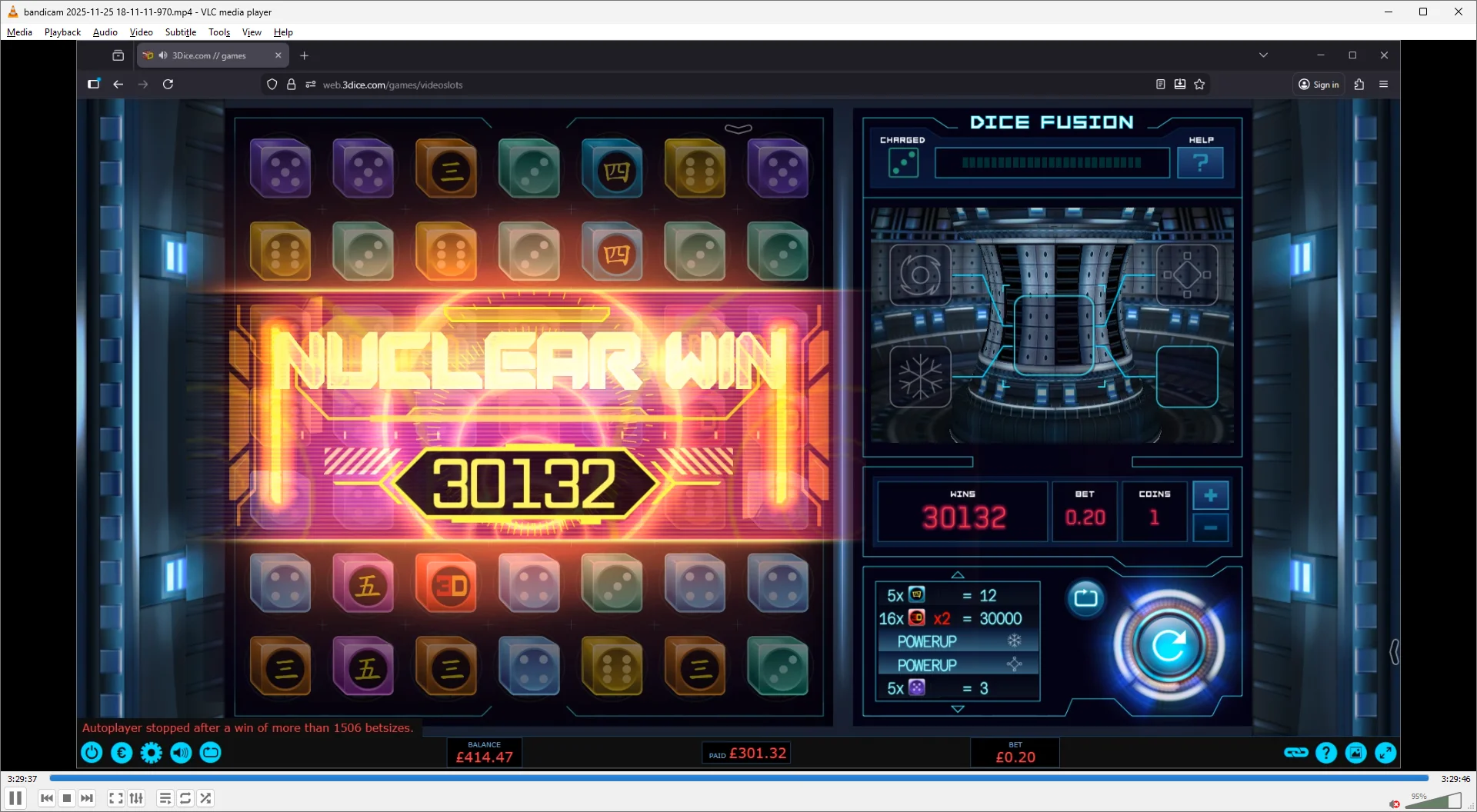This screenshot has width=1477, height=812.
Task: Increase coins with the plus button
Action: coord(1210,496)
